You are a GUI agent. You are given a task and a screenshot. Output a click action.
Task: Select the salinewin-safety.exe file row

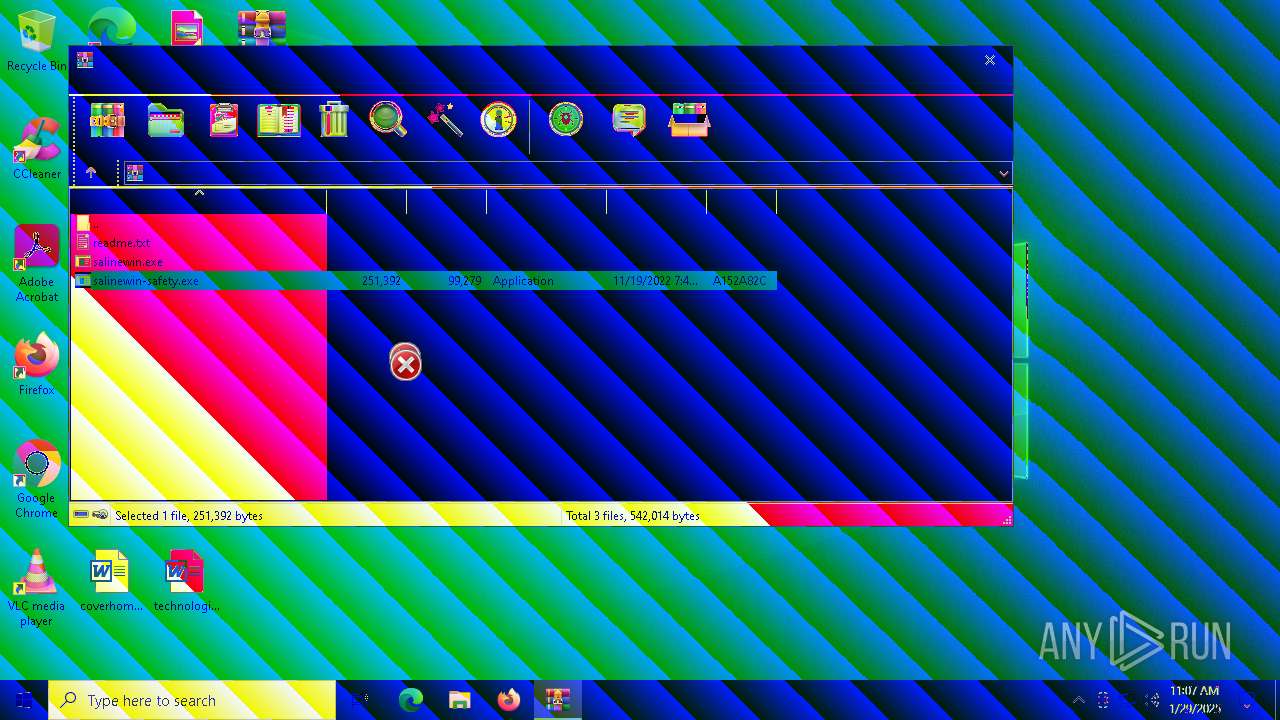(x=424, y=281)
